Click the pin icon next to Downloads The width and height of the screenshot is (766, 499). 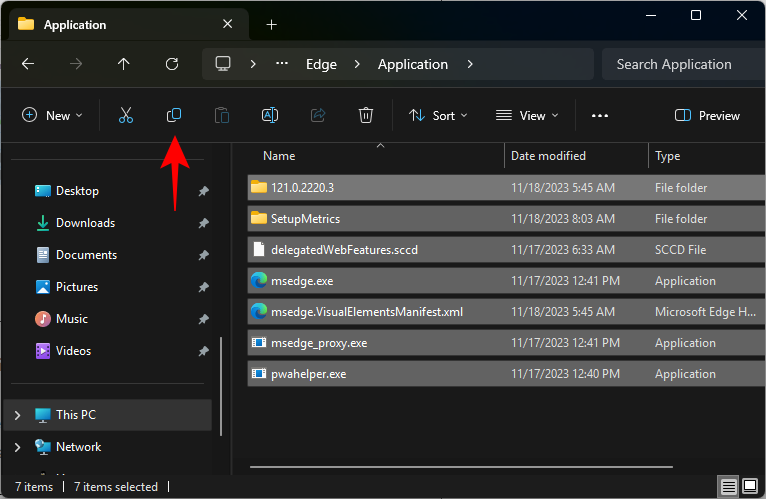(203, 223)
